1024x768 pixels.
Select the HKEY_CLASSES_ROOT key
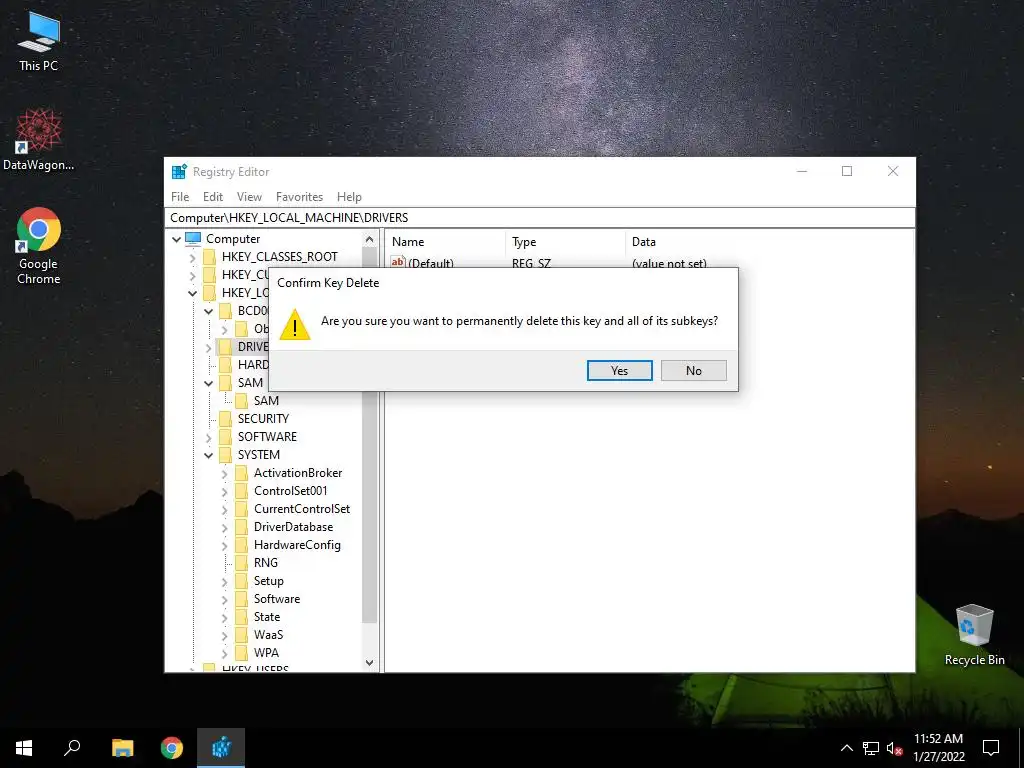coord(280,257)
